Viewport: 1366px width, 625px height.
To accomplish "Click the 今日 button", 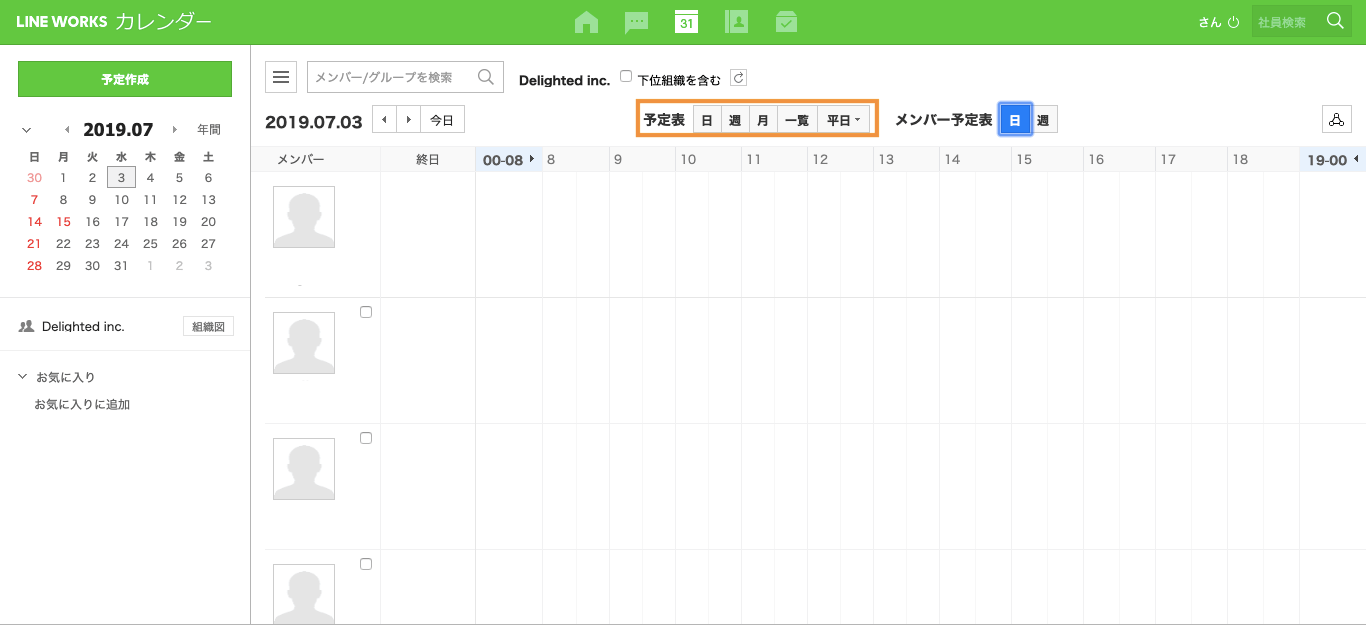I will (x=442, y=120).
